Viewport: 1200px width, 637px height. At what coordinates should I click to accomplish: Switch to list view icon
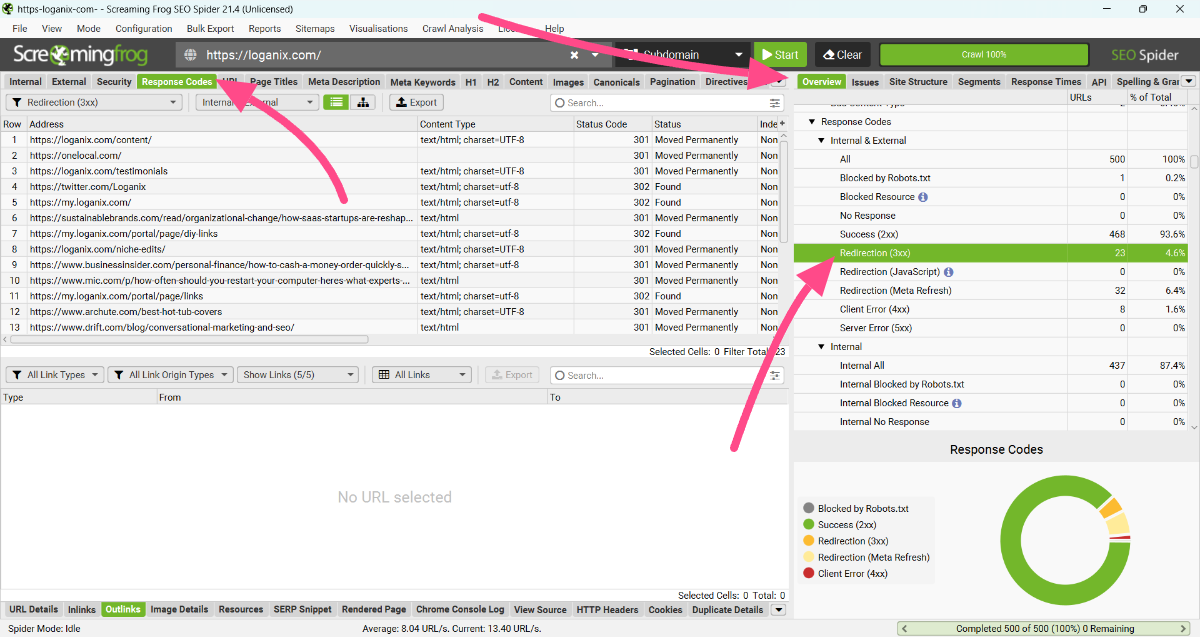point(337,102)
